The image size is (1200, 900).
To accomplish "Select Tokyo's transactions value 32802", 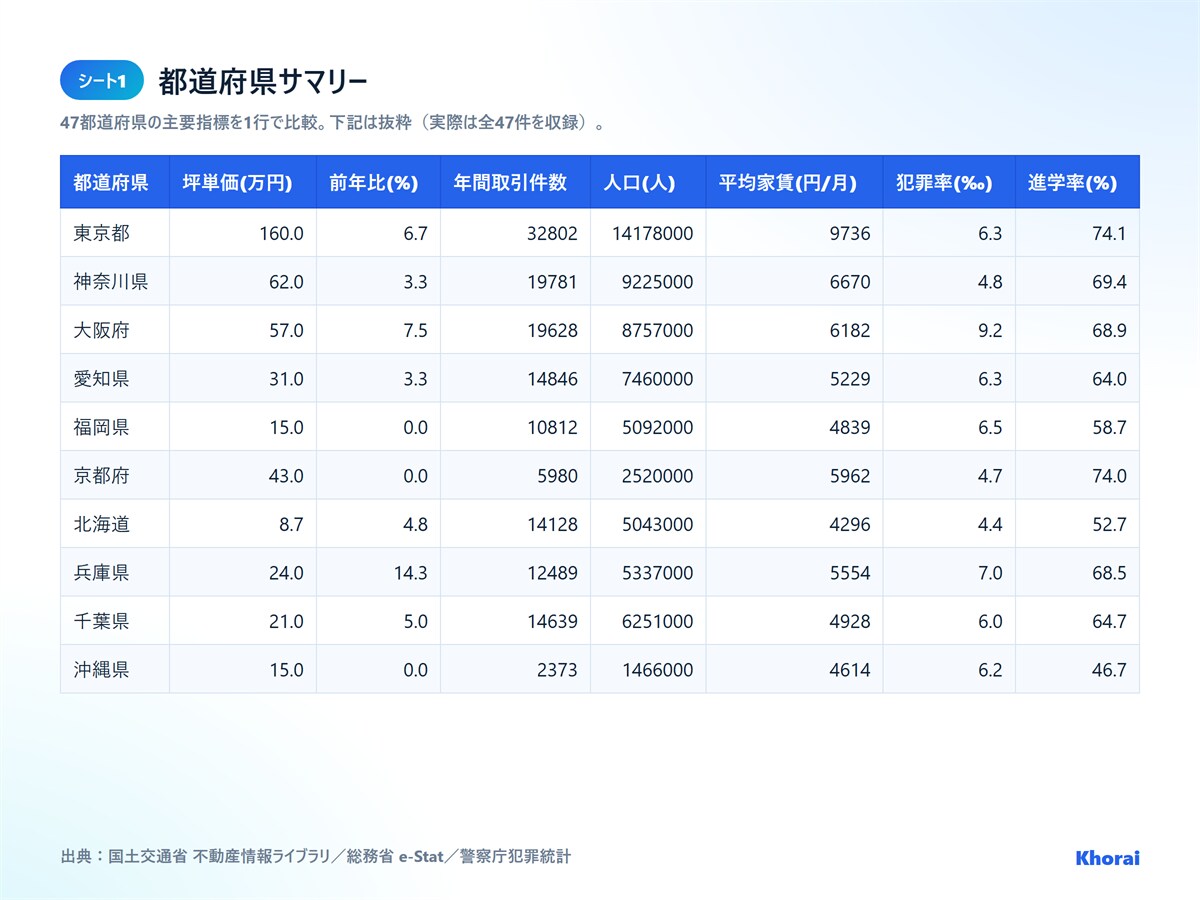I will click(x=515, y=233).
